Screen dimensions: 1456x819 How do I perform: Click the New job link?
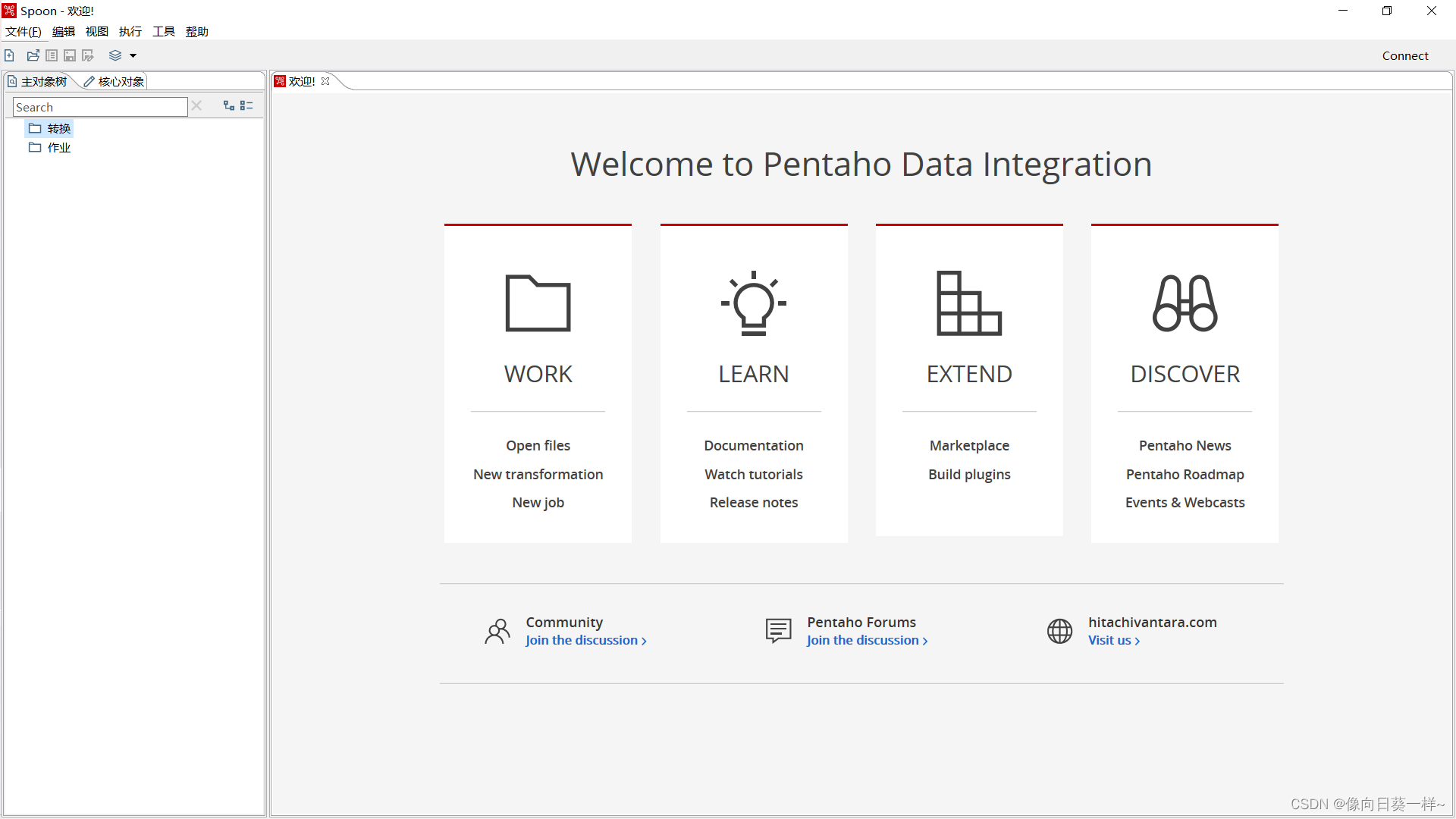tap(538, 502)
